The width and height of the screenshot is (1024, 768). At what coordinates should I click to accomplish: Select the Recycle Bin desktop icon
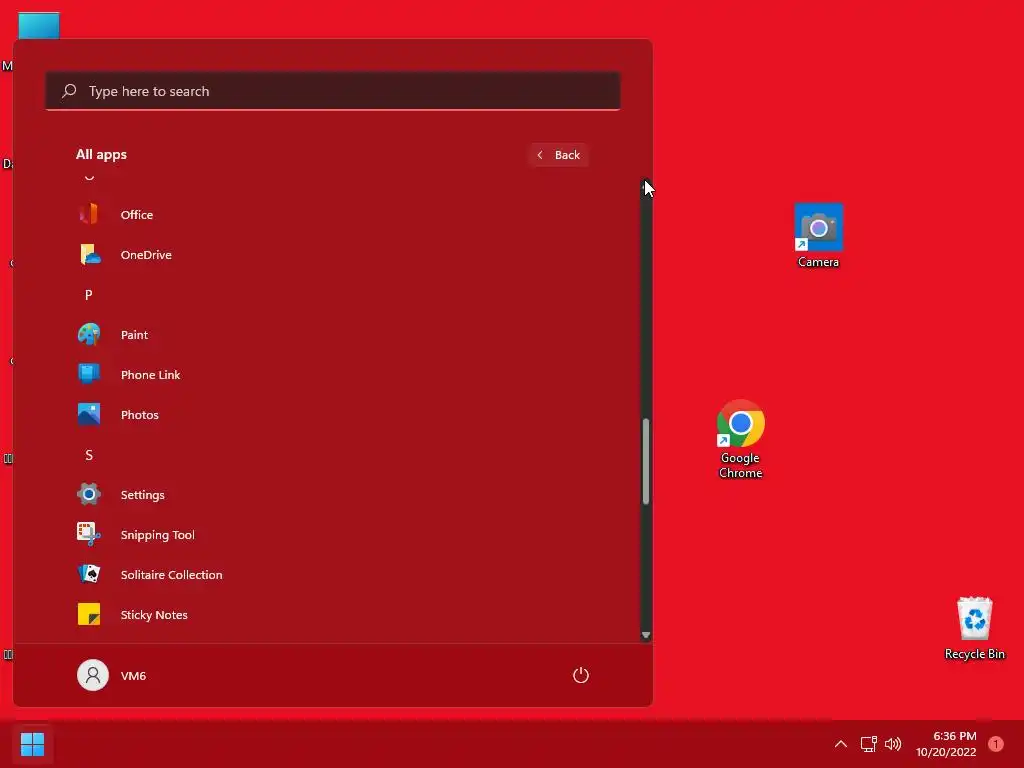[974, 628]
